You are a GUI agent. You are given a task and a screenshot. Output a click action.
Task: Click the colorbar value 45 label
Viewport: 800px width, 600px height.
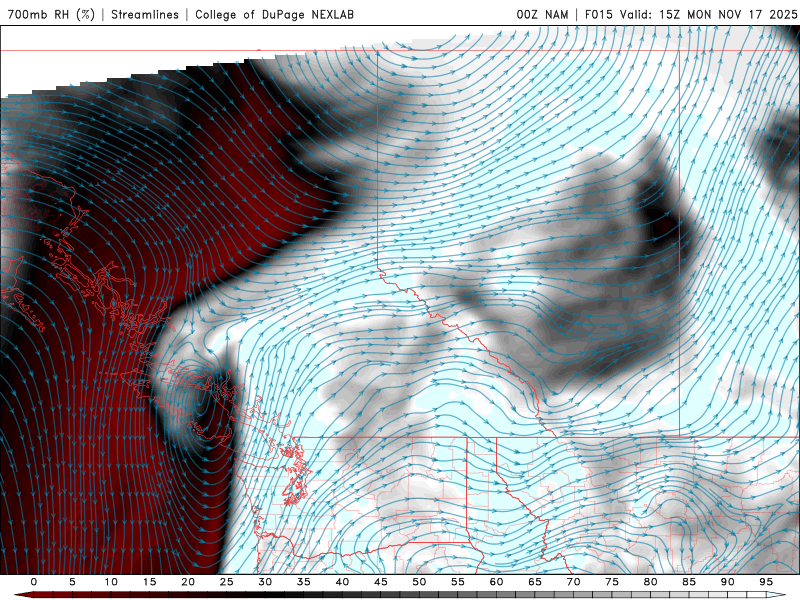point(381,582)
